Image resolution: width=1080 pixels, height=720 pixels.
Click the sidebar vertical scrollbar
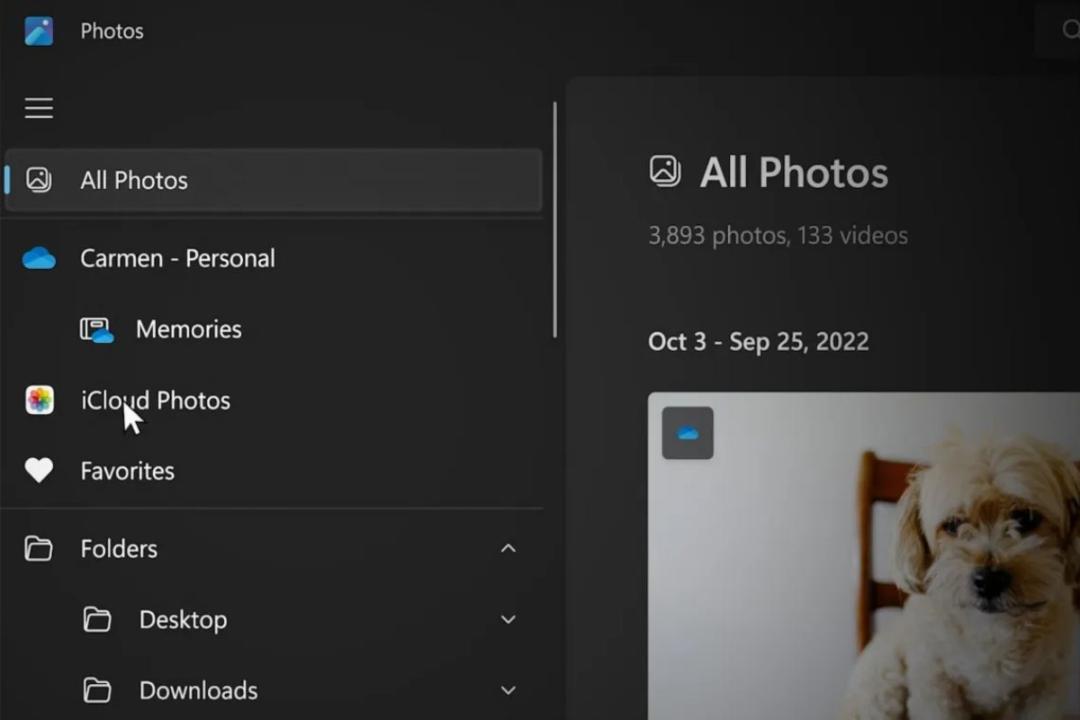554,220
